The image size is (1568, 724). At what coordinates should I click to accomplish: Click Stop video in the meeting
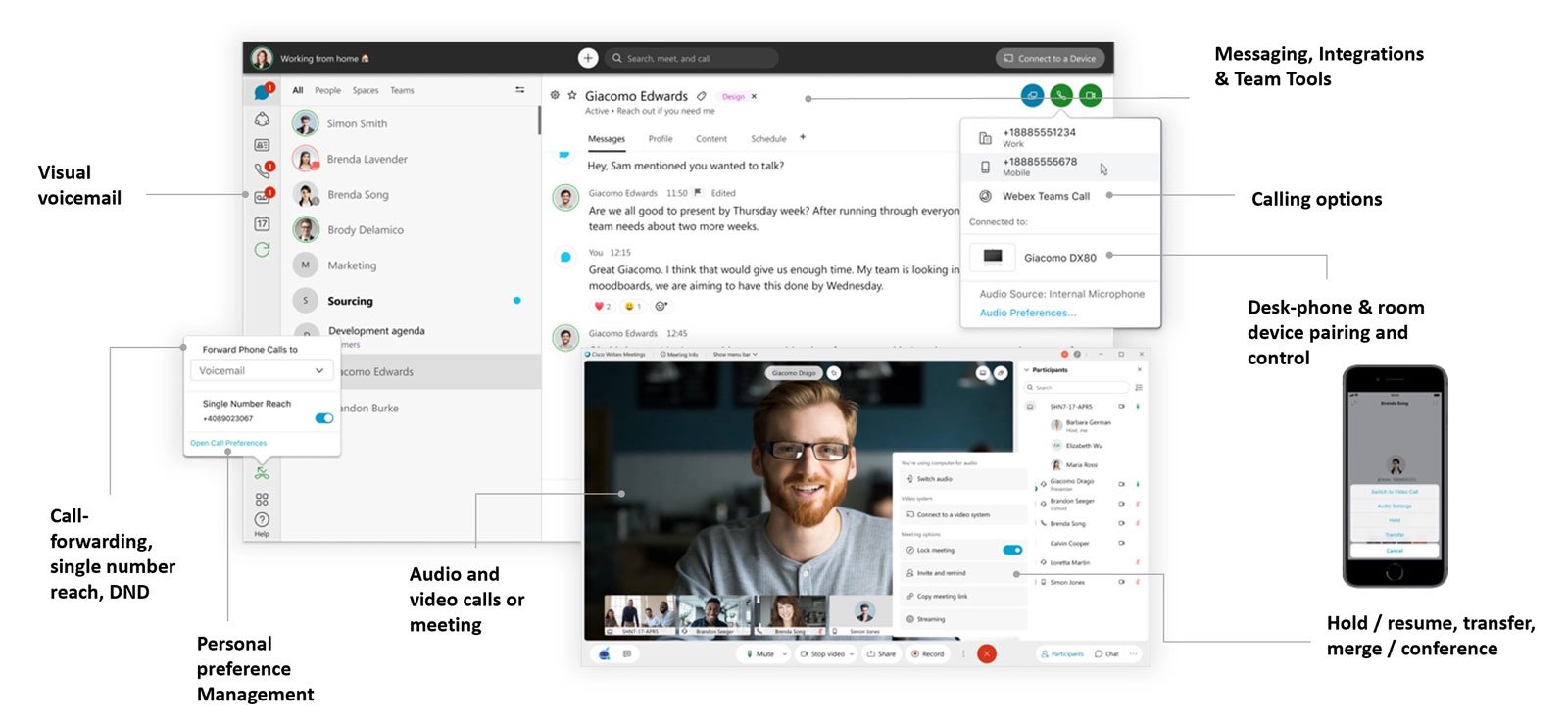tap(823, 653)
